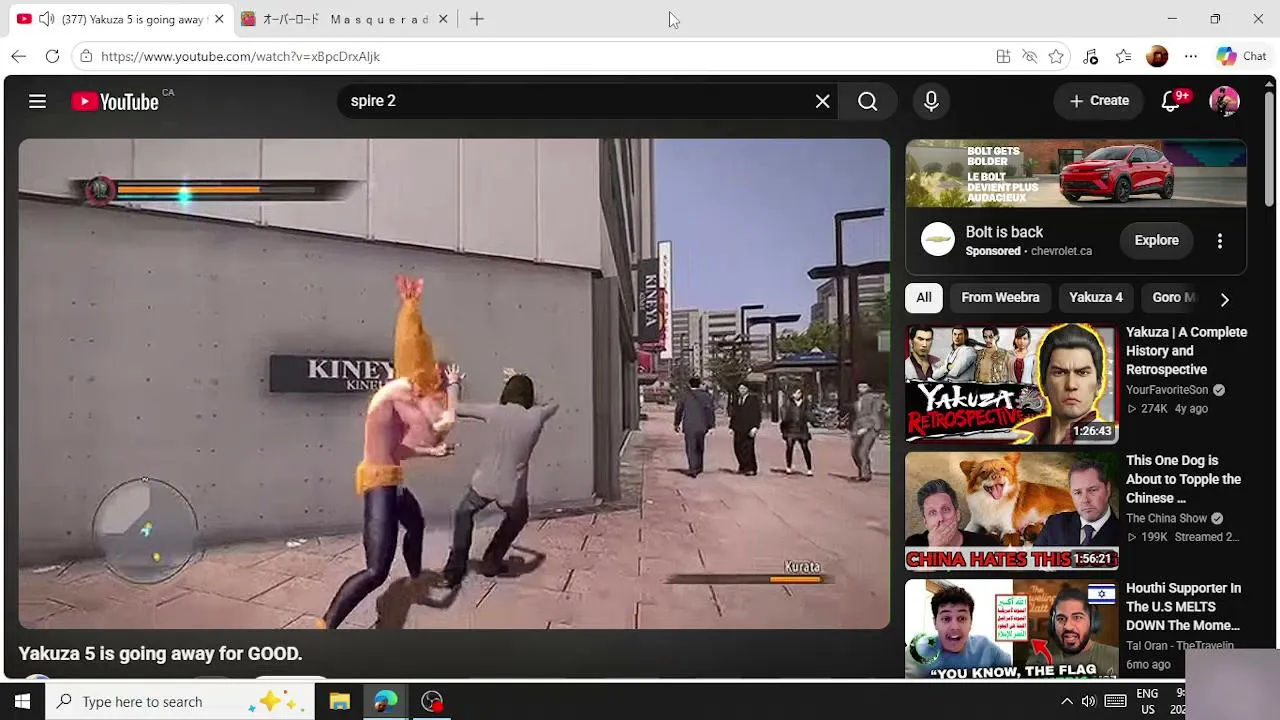Open the Windows Start menu

pos(22,701)
